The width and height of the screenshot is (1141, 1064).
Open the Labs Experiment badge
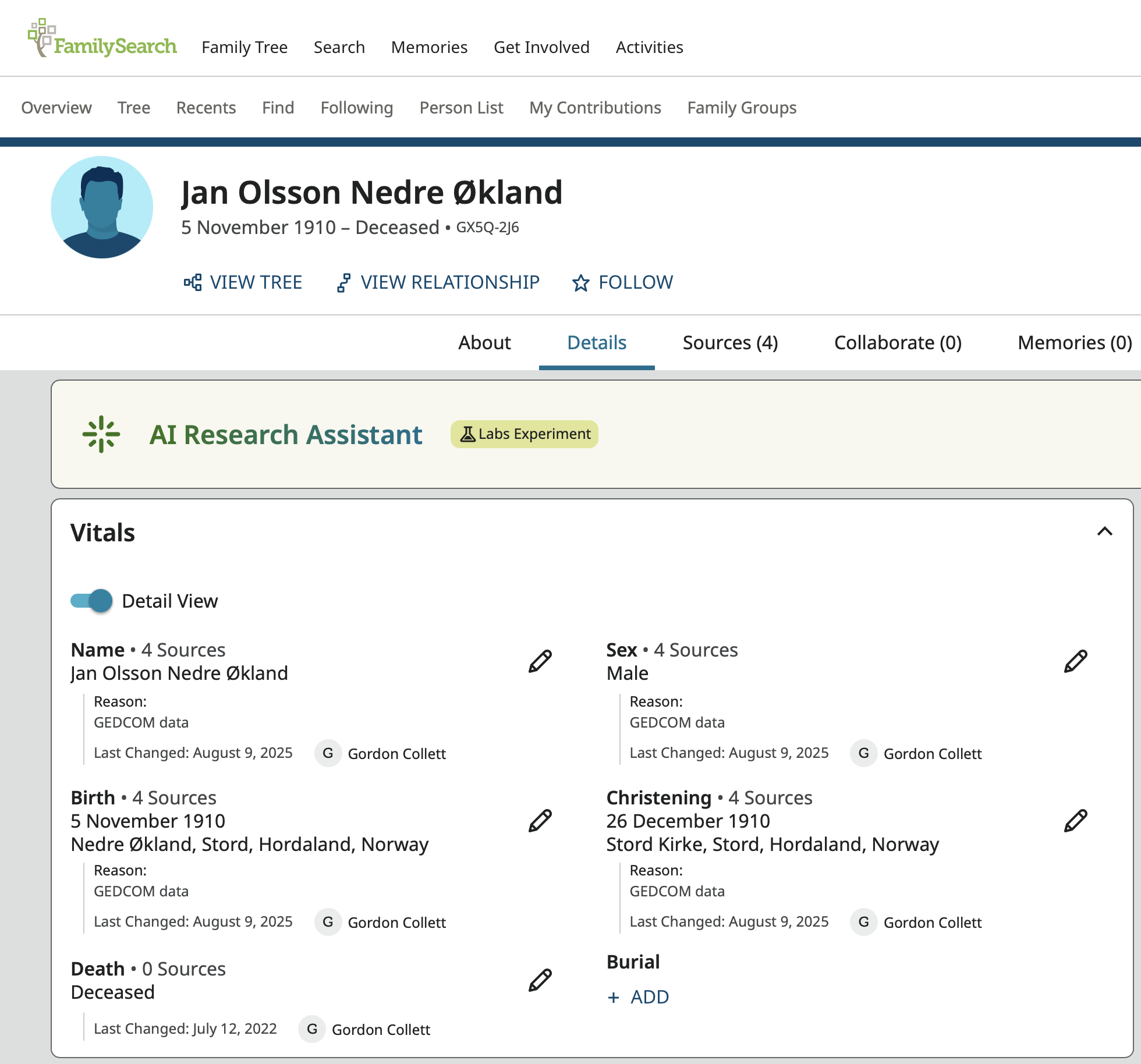click(525, 434)
